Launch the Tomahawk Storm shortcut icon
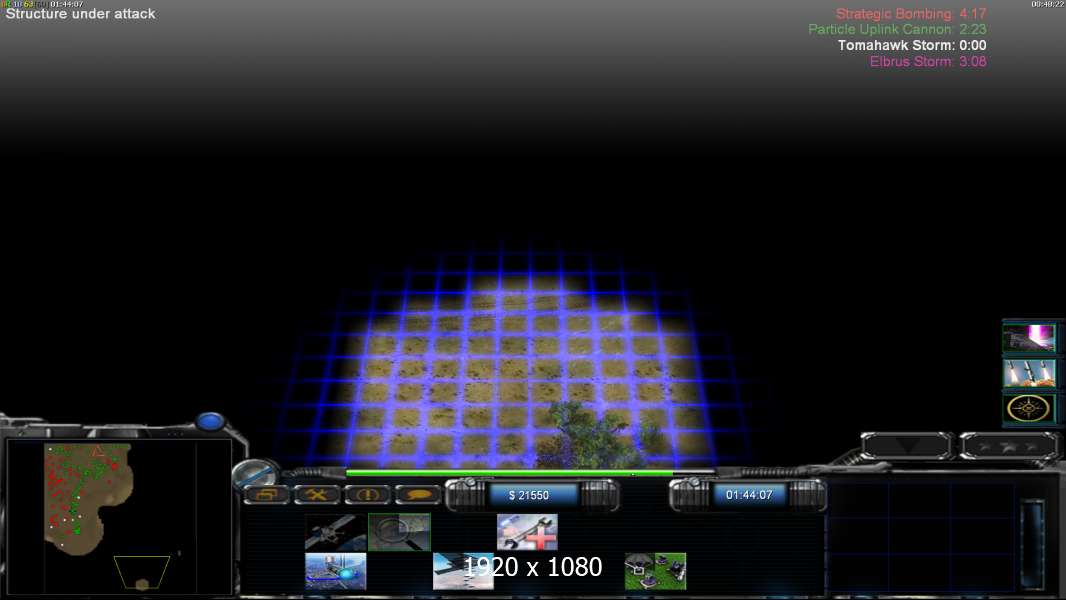Screen dimensions: 1066x600 point(1029,373)
